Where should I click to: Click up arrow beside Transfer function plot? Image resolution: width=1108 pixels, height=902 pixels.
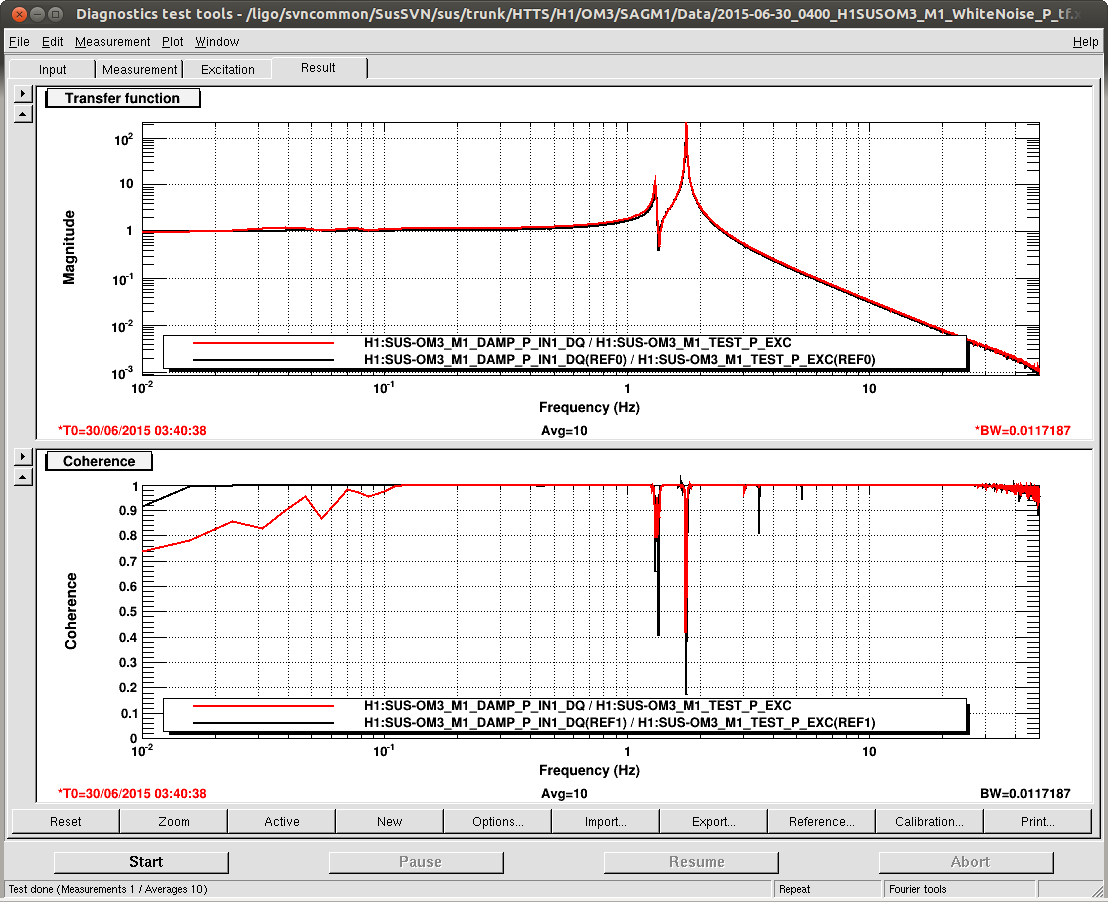coord(23,114)
